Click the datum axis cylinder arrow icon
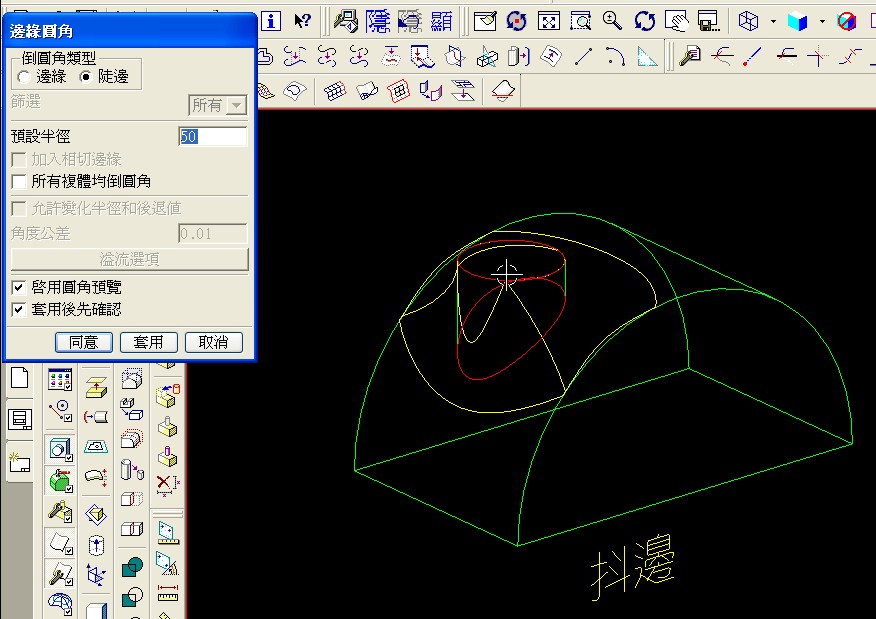Viewport: 876px width, 619px height. (x=96, y=545)
